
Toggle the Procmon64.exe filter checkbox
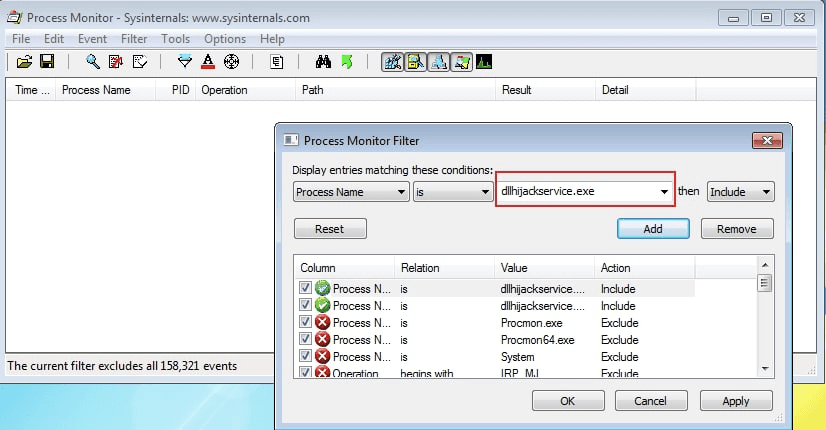coord(305,340)
